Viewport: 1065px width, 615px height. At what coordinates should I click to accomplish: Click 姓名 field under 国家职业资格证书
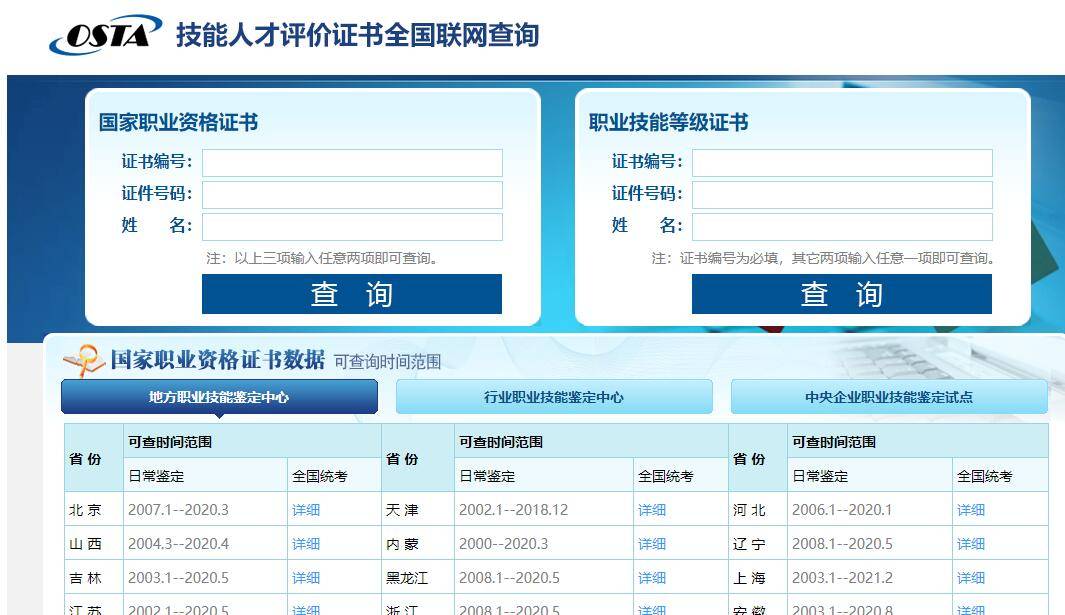point(352,227)
